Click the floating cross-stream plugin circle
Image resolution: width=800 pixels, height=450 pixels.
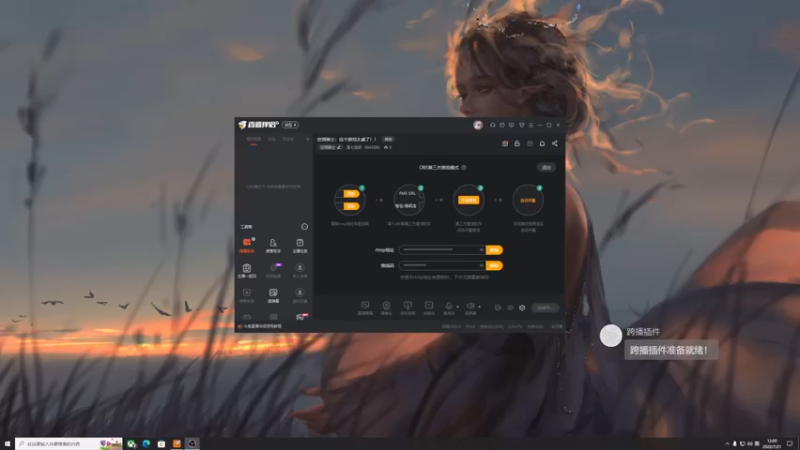611,336
